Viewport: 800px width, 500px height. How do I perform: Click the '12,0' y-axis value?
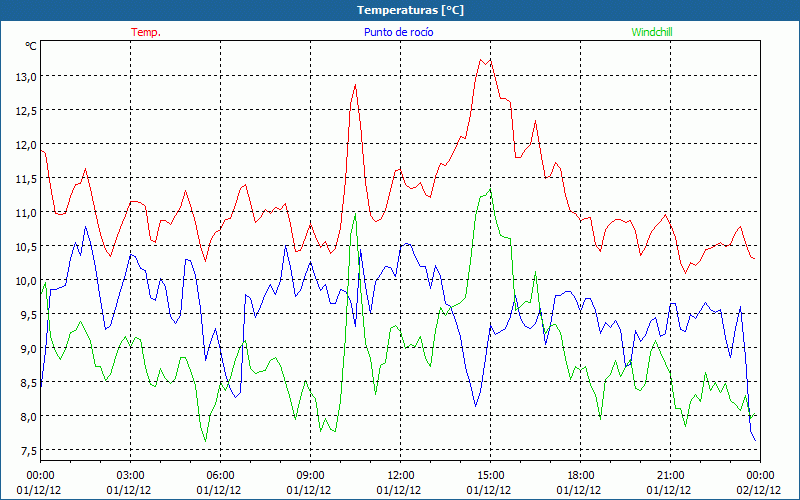click(x=26, y=144)
